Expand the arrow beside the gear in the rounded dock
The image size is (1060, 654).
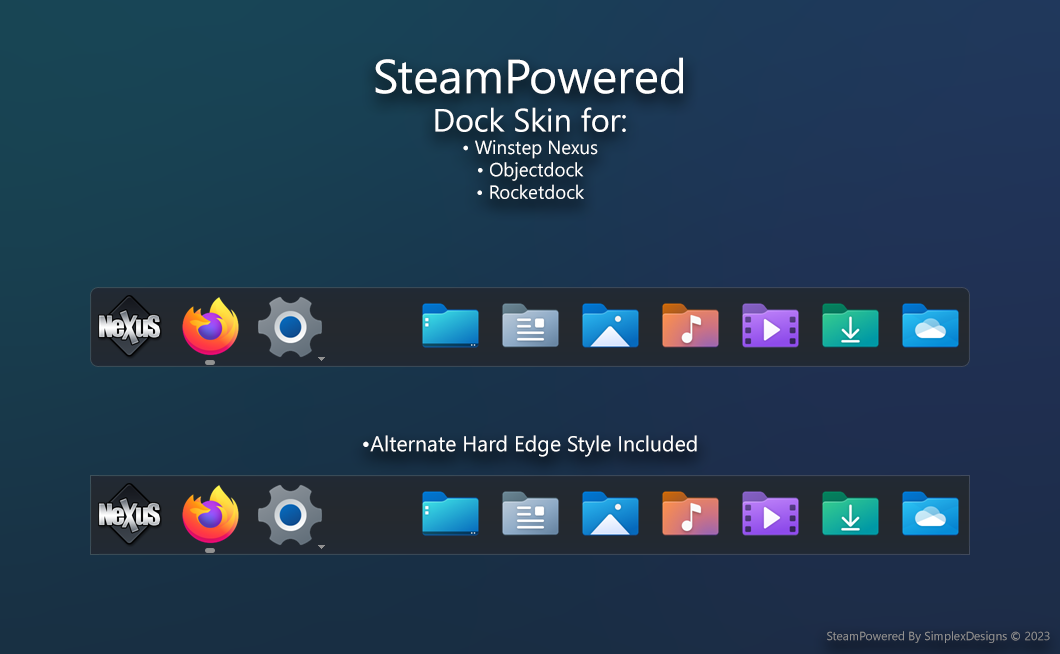pyautogui.click(x=321, y=358)
